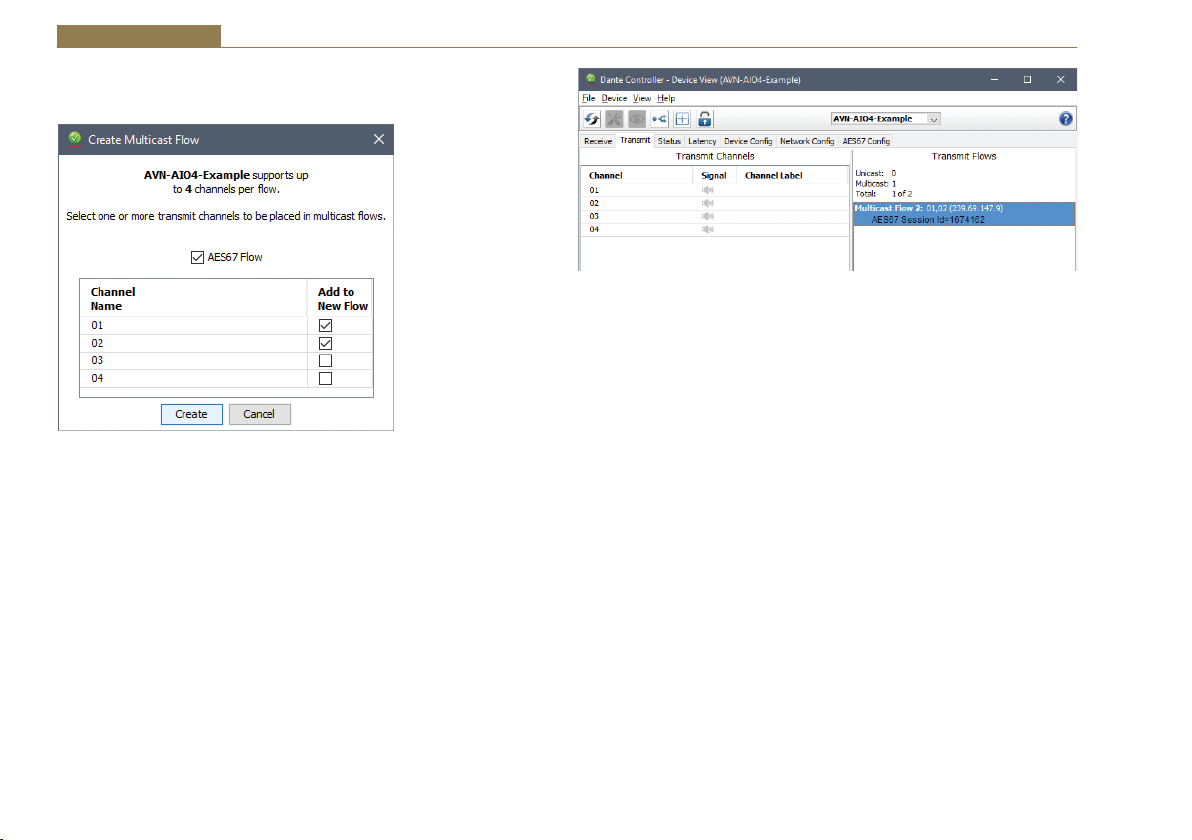This screenshot has height=840, width=1192.
Task: Open the View menu
Action: 642,98
